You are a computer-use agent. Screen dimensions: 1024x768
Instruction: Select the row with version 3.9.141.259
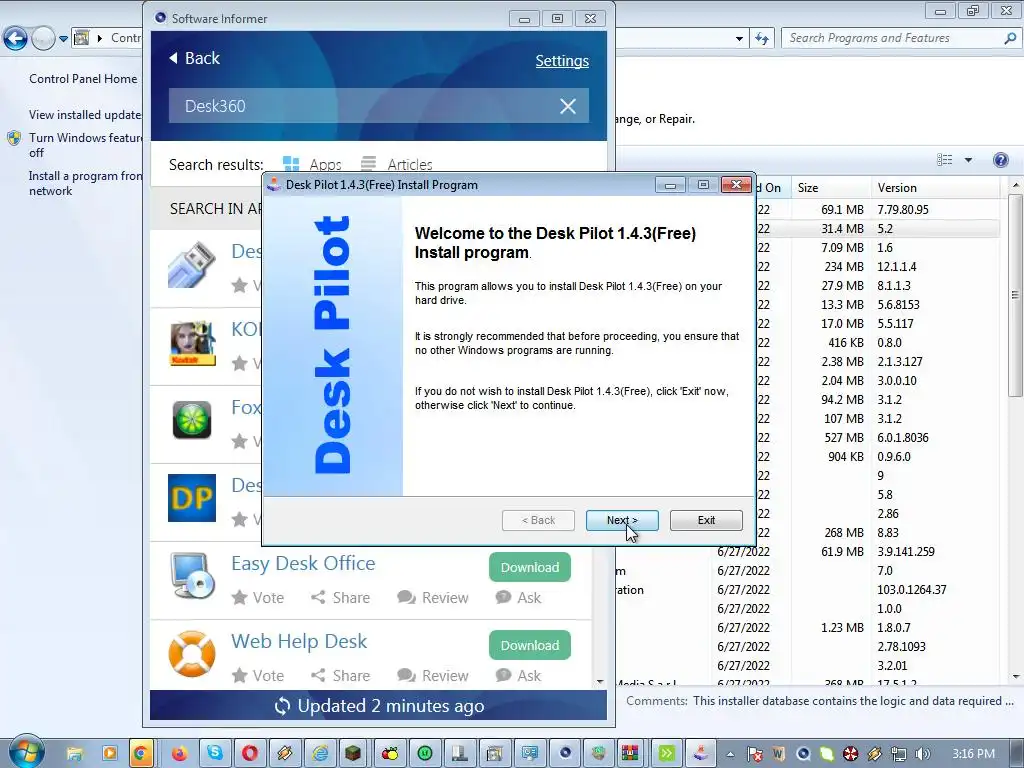(810, 552)
